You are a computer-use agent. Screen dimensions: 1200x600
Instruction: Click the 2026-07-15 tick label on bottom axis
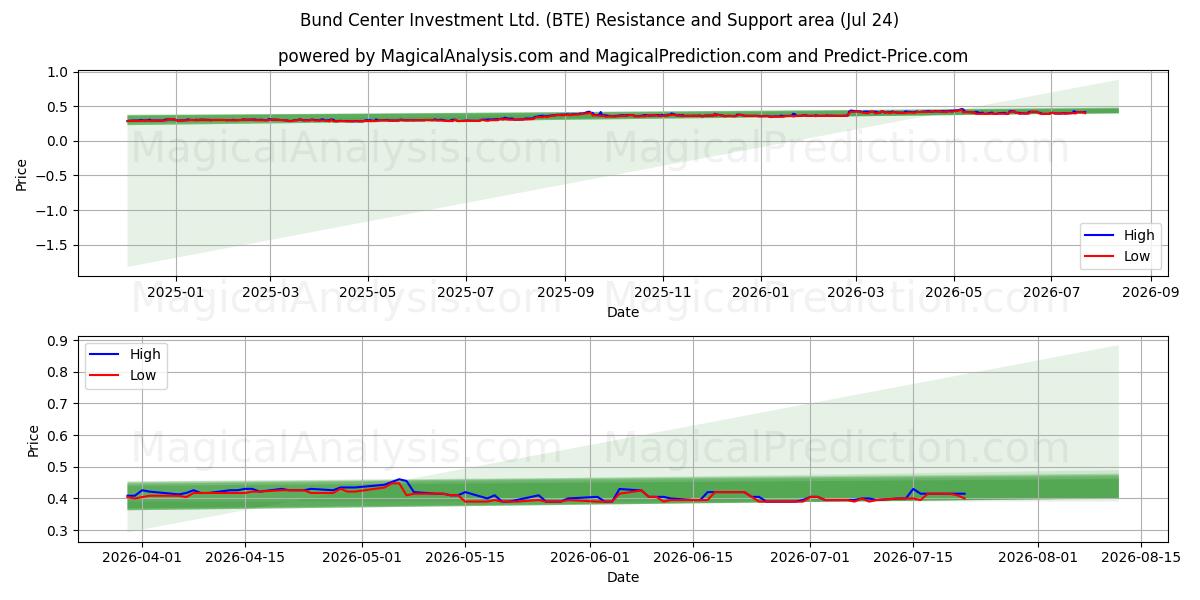913,558
